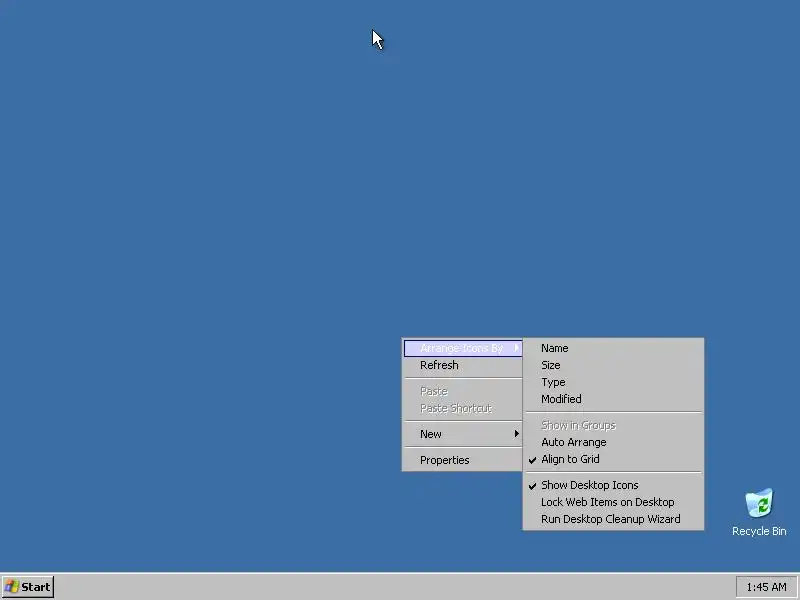Click the Start button on the taskbar
The width and height of the screenshot is (800, 600).
point(28,587)
